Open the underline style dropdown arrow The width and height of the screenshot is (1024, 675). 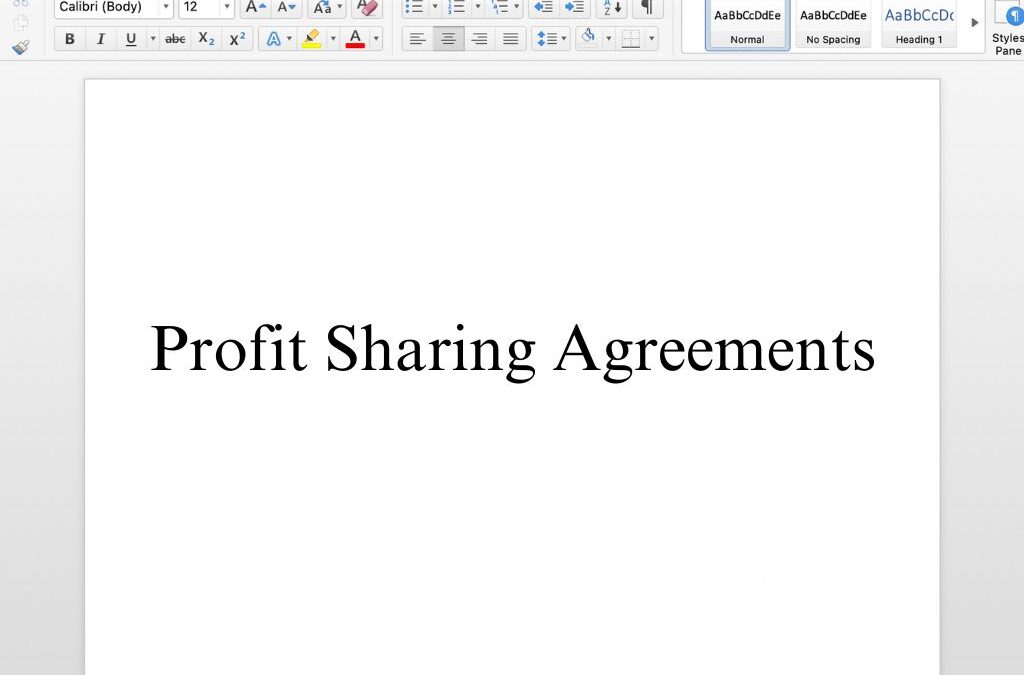[x=153, y=39]
